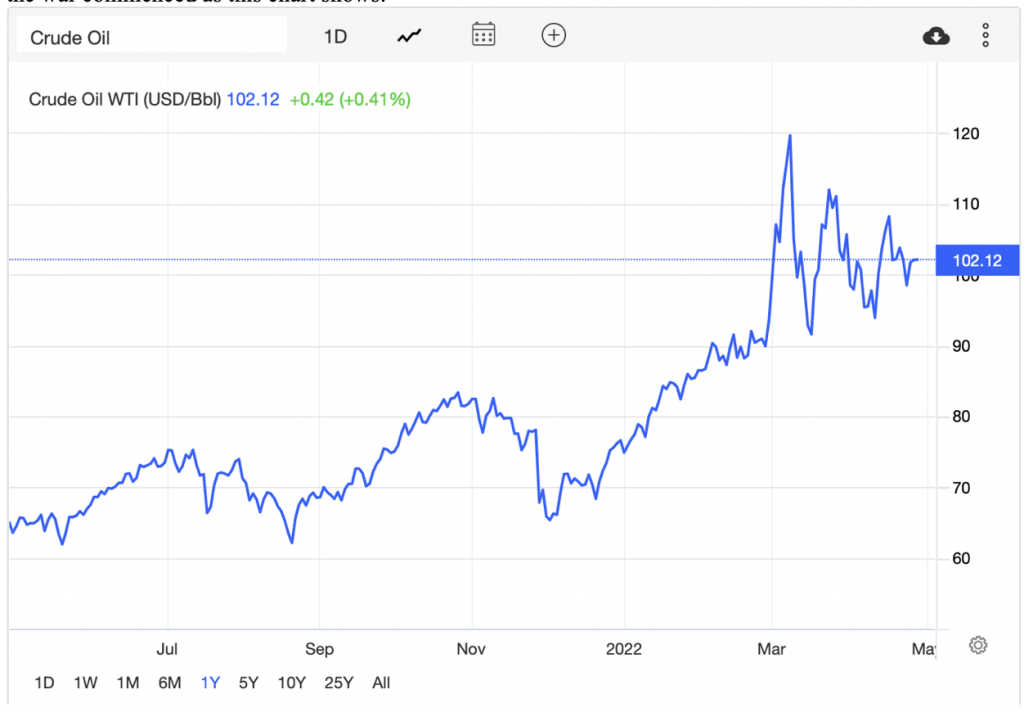The height and width of the screenshot is (712, 1024).
Task: Click the Mar date axis label
Action: pyautogui.click(x=771, y=649)
